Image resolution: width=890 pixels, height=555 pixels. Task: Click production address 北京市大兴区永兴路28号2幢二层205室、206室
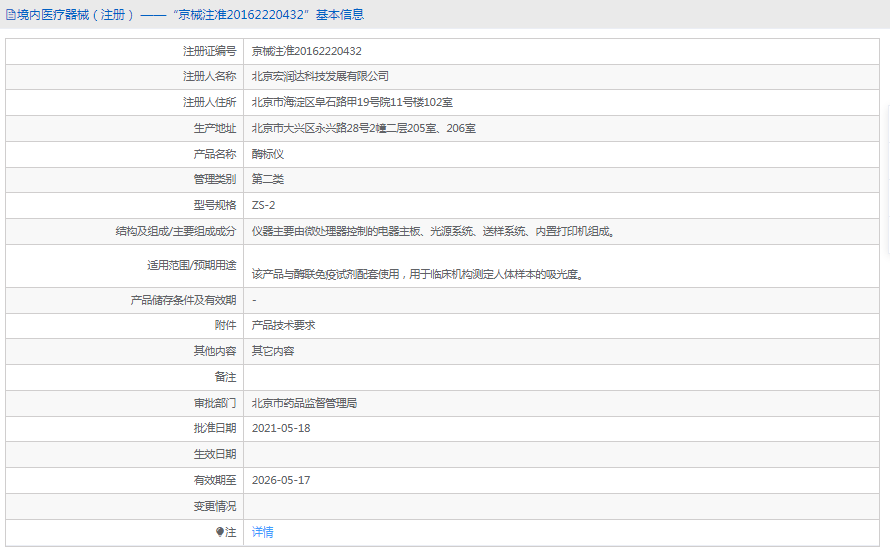(363, 128)
